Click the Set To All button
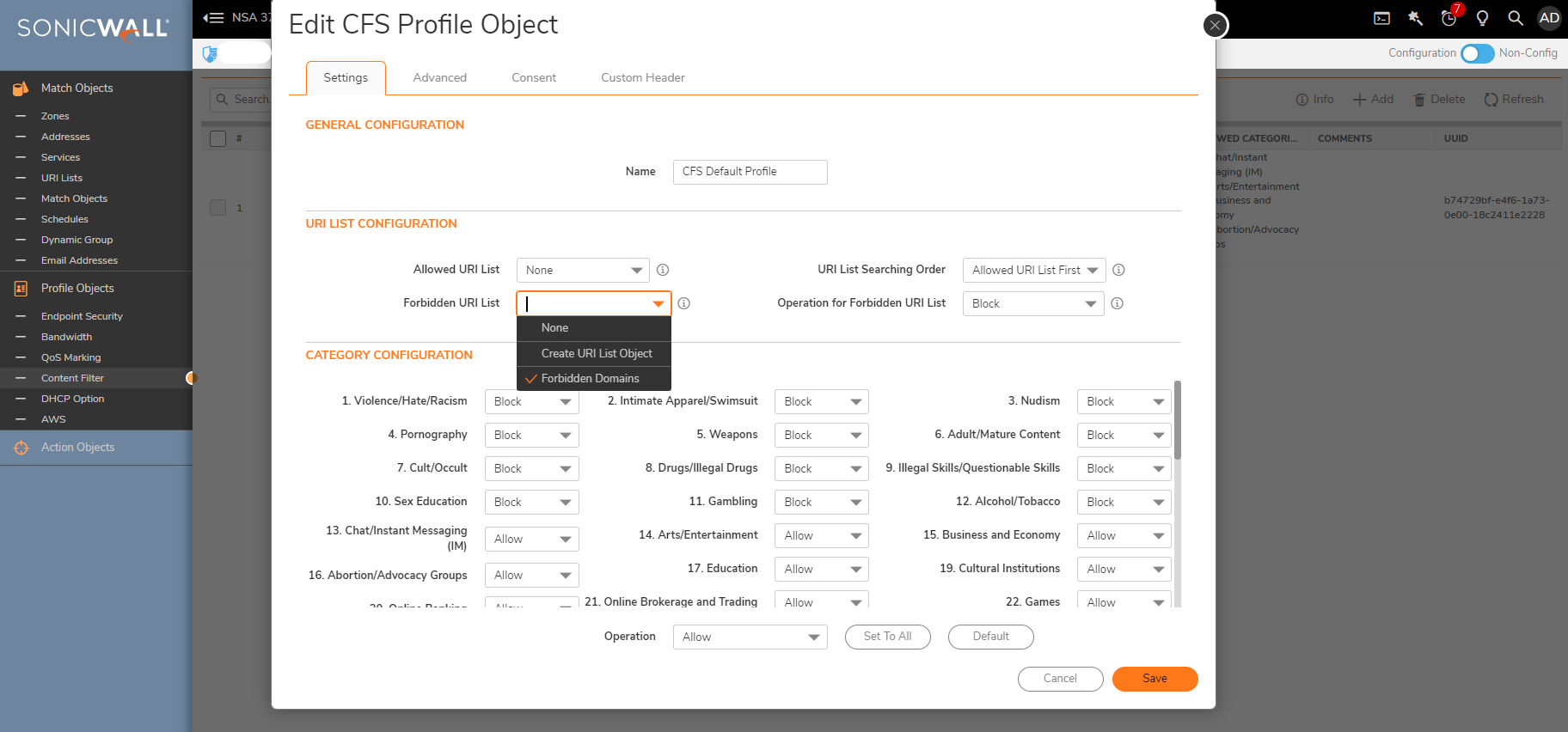Viewport: 1568px width, 732px height. pyautogui.click(x=887, y=637)
